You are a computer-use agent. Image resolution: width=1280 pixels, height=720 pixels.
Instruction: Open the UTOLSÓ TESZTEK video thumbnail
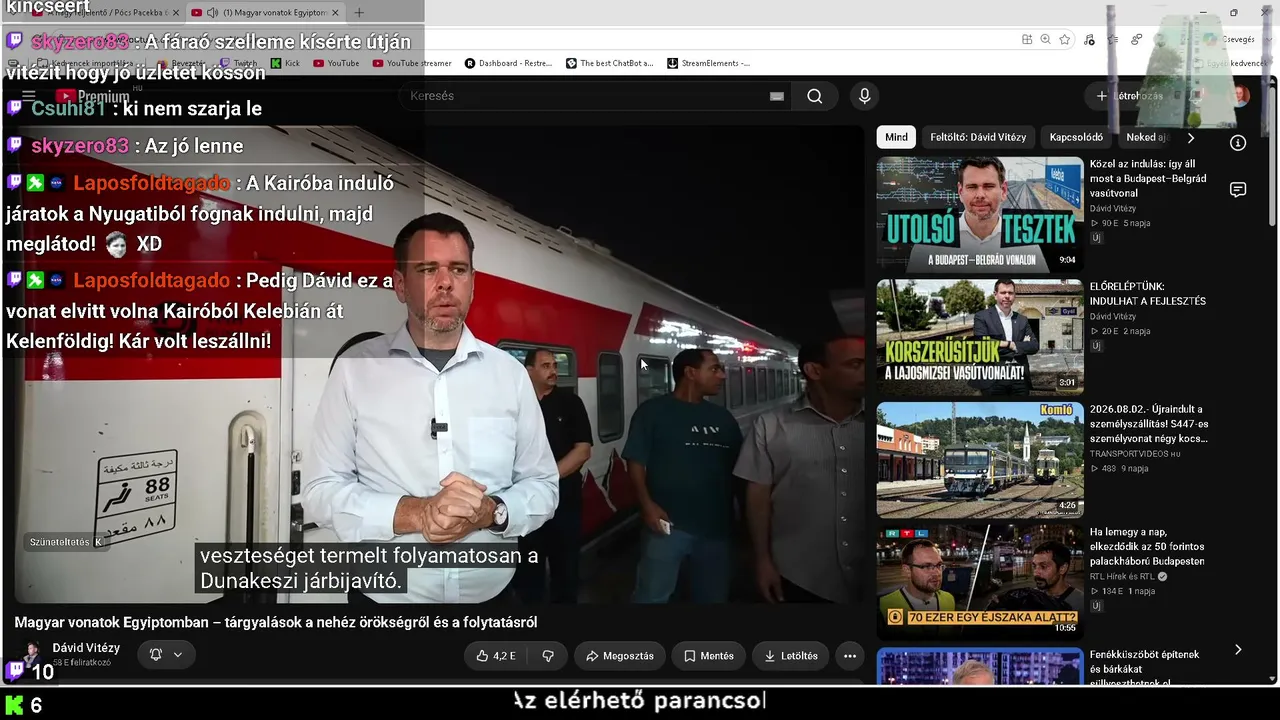click(980, 214)
